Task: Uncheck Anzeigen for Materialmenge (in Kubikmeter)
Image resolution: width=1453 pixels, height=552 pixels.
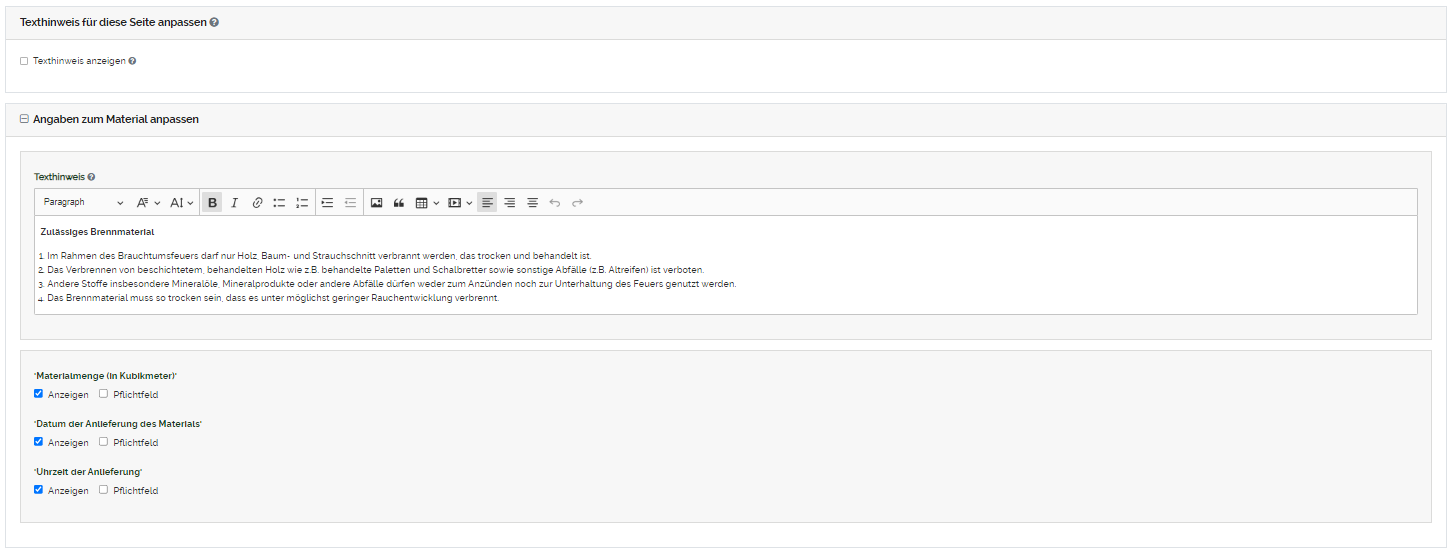Action: pyautogui.click(x=39, y=394)
